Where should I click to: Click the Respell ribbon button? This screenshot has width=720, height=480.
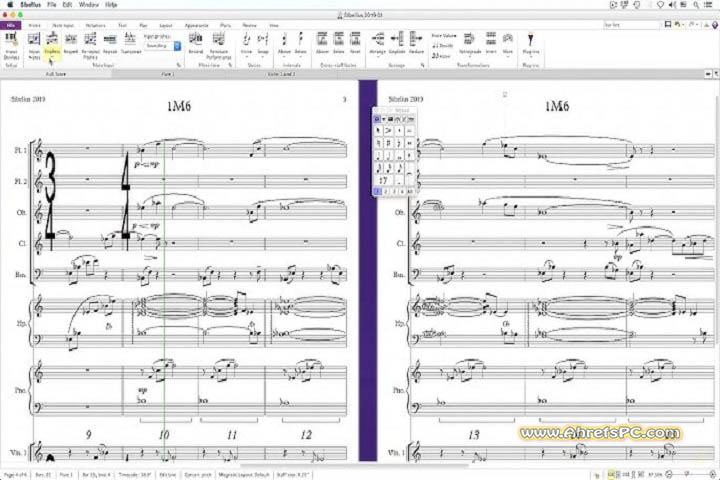tap(71, 44)
